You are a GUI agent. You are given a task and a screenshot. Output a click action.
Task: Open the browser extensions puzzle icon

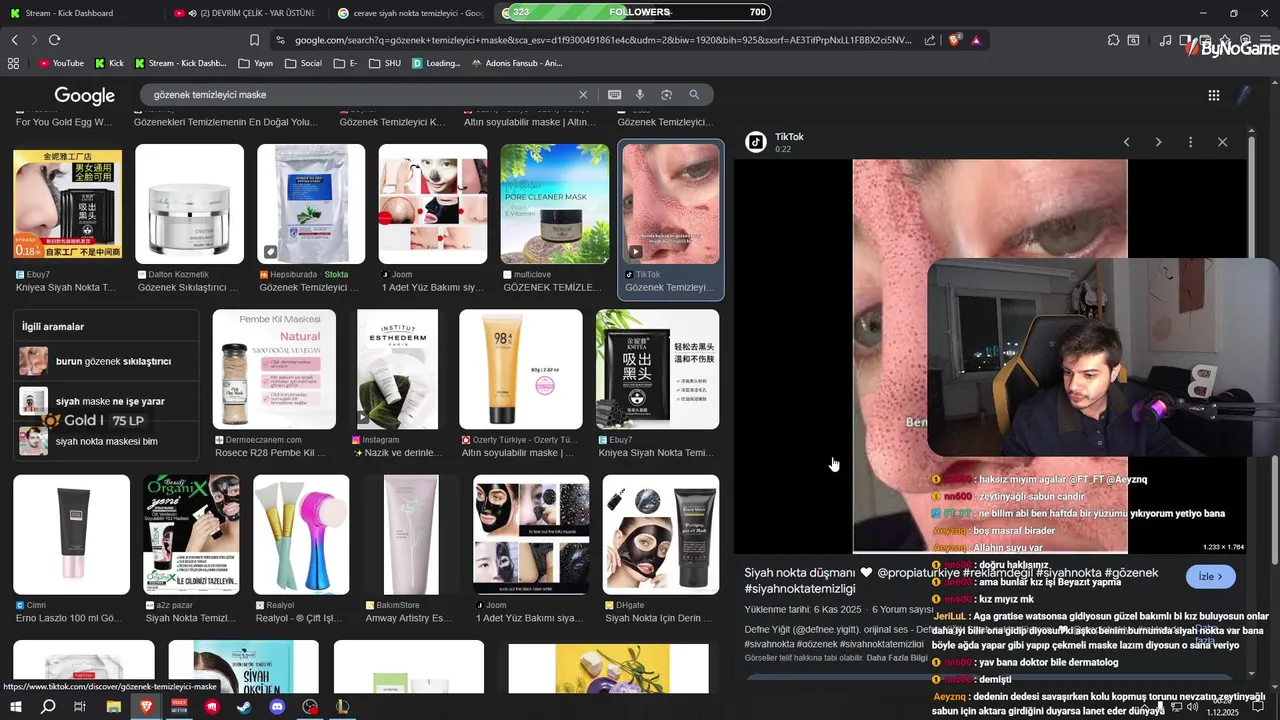(x=1113, y=40)
